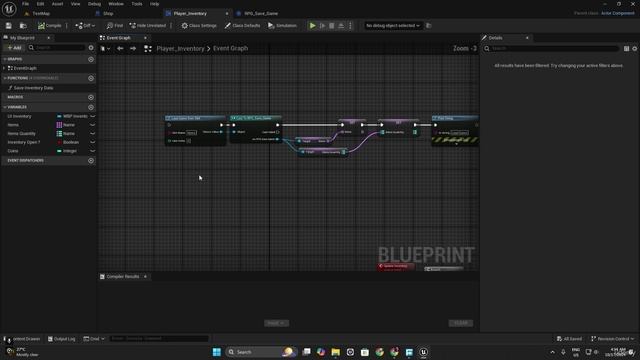Image resolution: width=640 pixels, height=360 pixels.
Task: Open the Asset menu
Action: (x=57, y=4)
